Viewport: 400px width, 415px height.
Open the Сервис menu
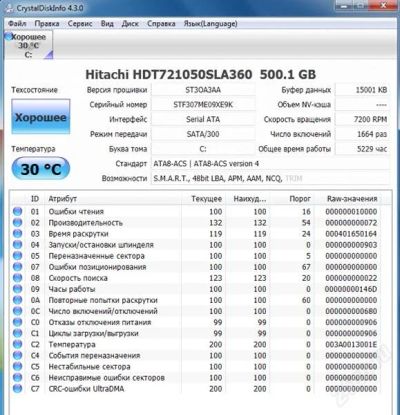(x=80, y=24)
